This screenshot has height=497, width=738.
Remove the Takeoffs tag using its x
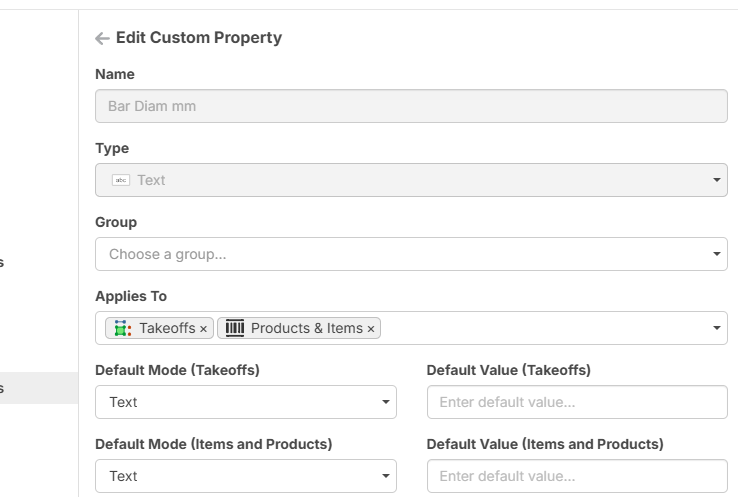point(204,329)
